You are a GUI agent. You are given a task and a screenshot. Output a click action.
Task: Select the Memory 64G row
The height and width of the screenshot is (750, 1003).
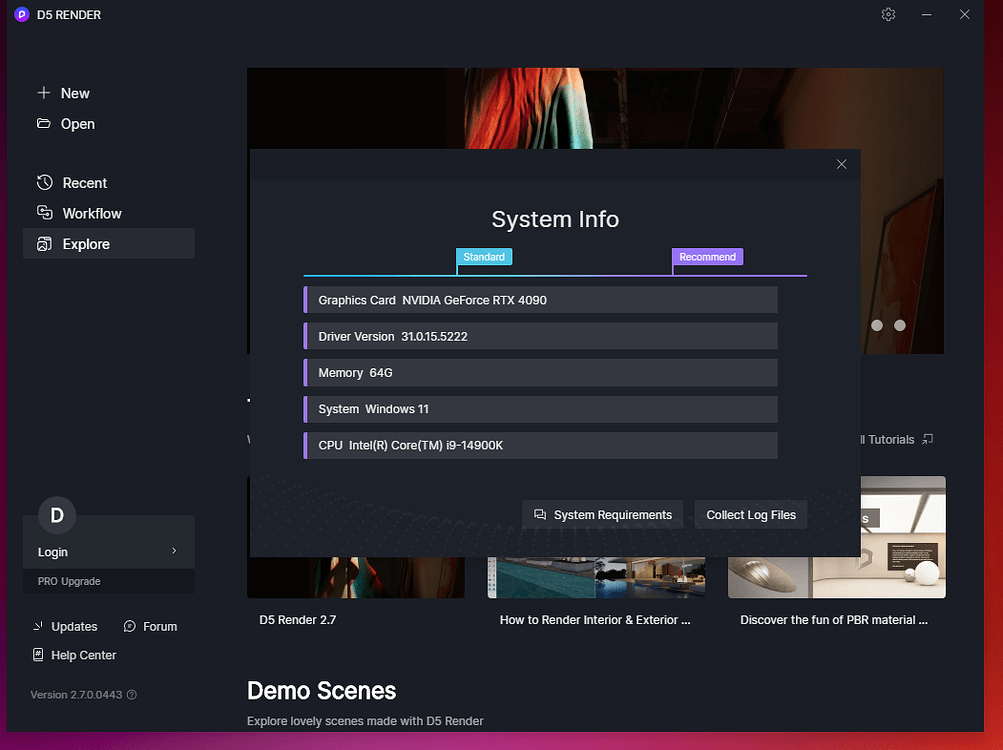tap(541, 372)
